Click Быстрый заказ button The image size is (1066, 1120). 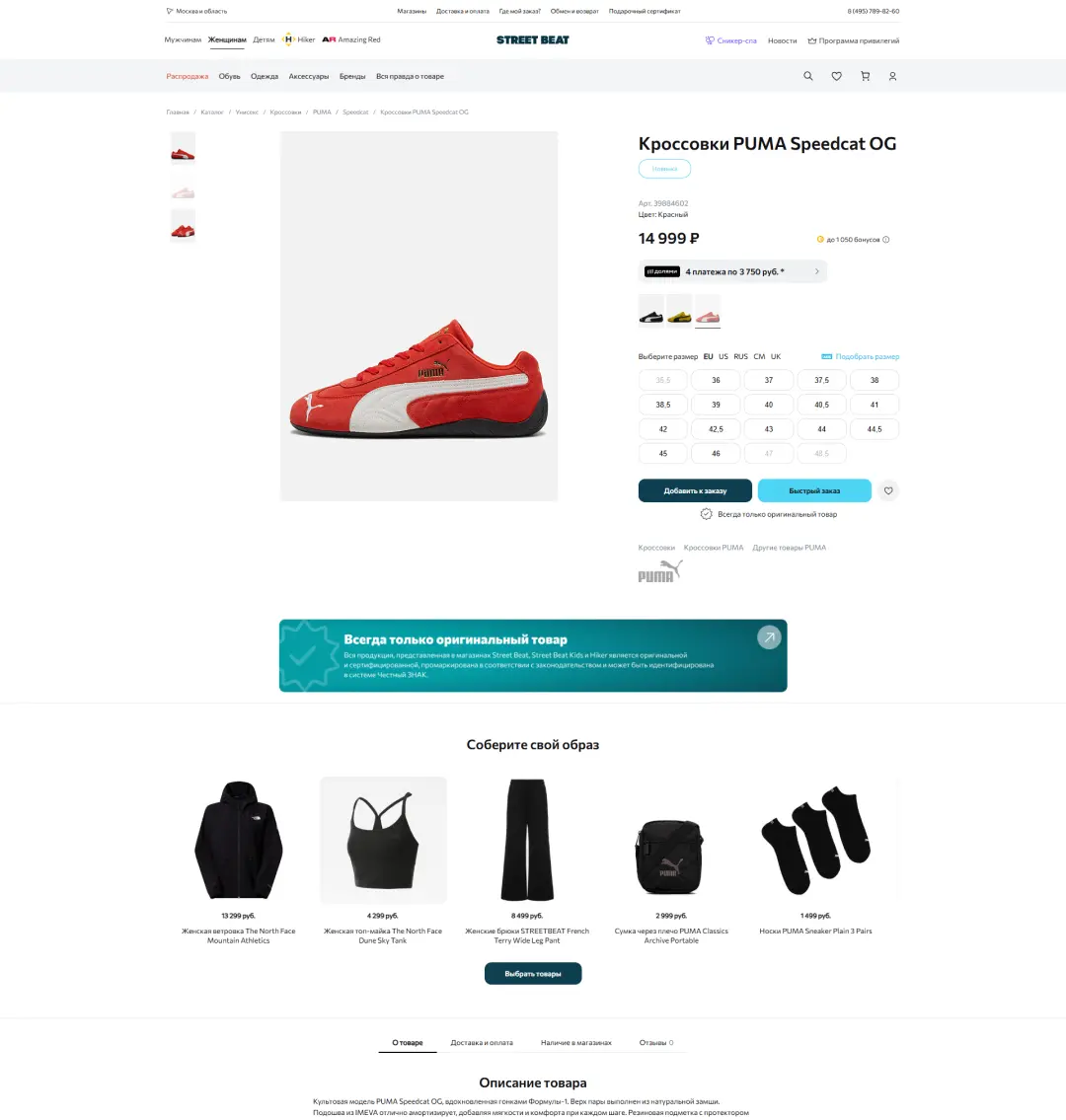pos(814,490)
